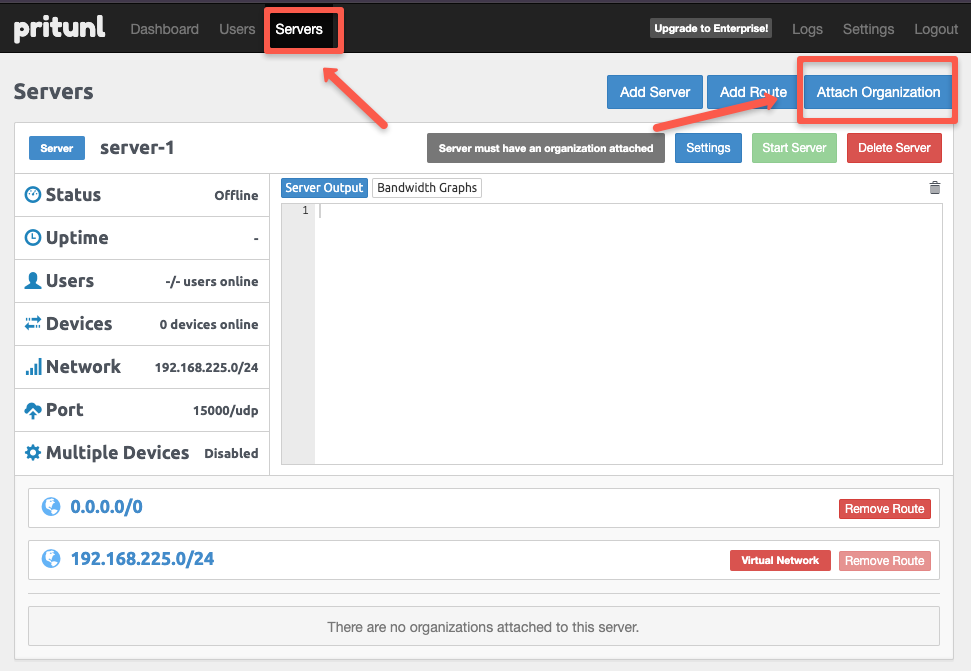Open the Logs page

pyautogui.click(x=808, y=29)
